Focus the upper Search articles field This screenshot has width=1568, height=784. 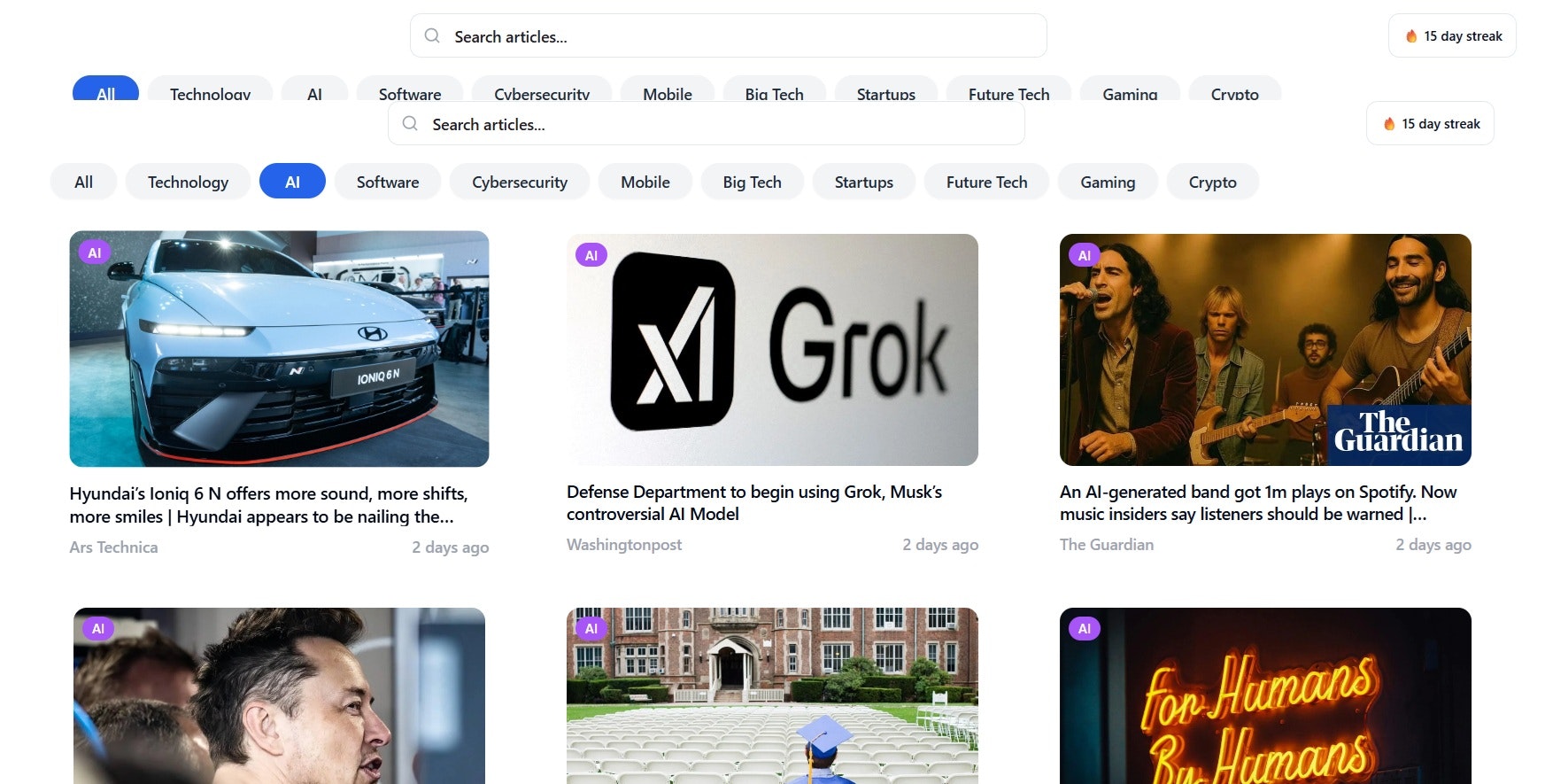728,36
